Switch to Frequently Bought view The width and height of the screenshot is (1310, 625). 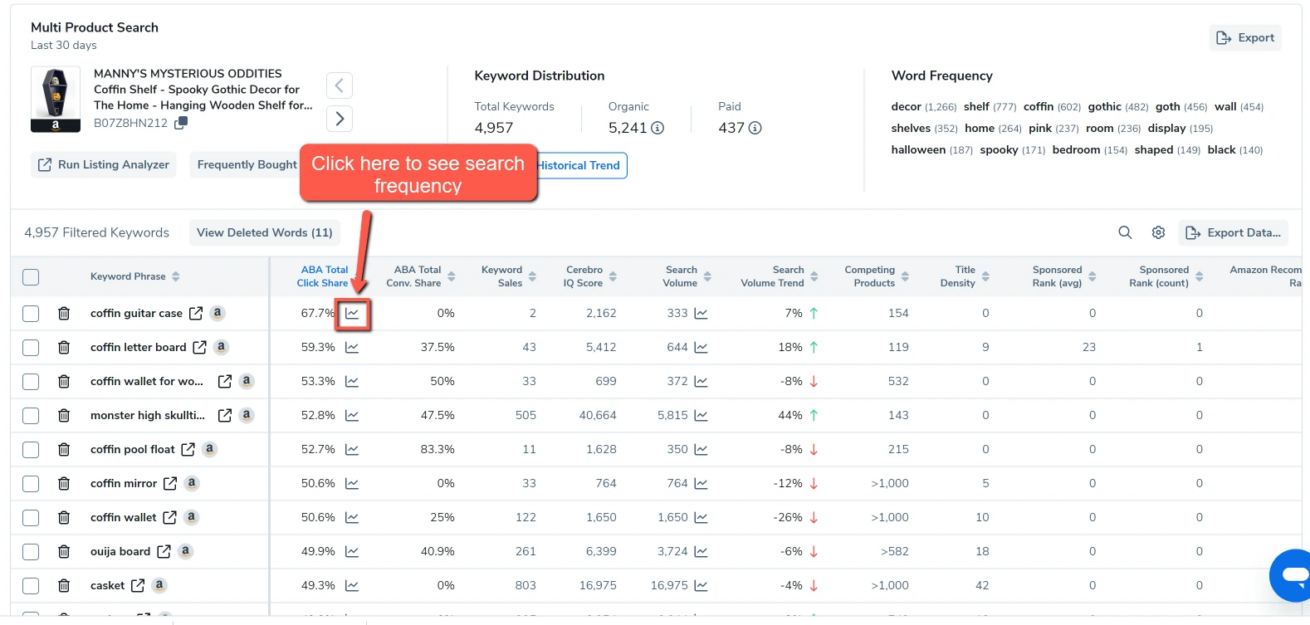pyautogui.click(x=245, y=165)
